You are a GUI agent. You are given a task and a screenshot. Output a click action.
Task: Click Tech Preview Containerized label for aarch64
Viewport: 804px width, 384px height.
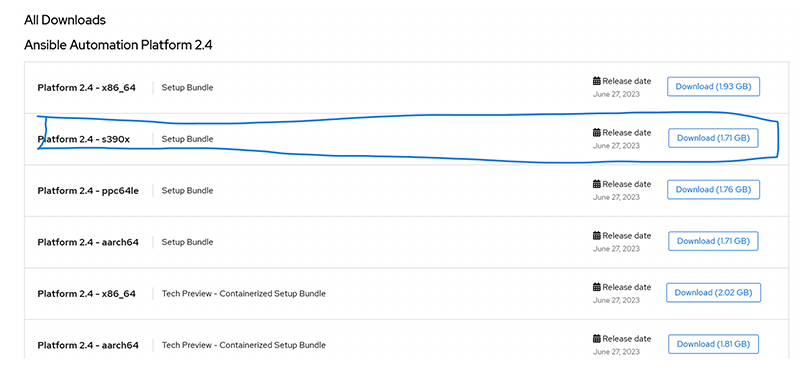pyautogui.click(x=244, y=345)
